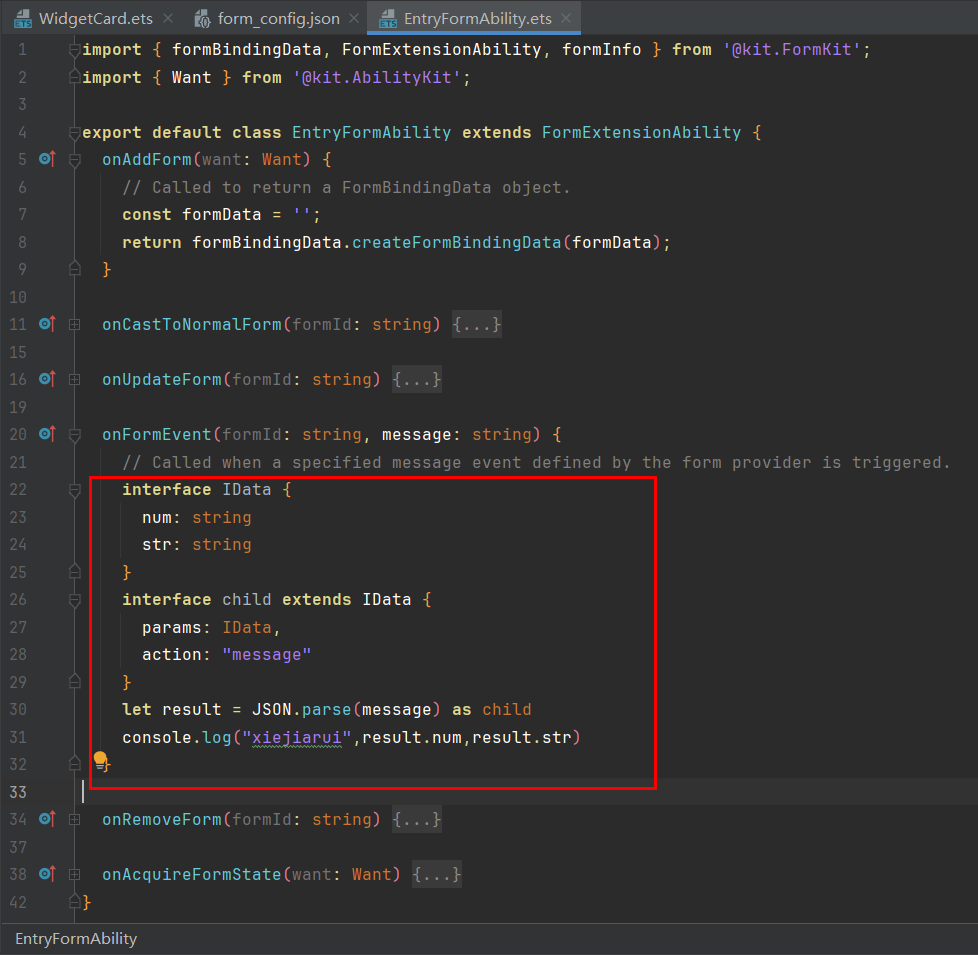
Task: Expand the {...} placeholder after onRemoveForm
Action: pyautogui.click(x=417, y=819)
